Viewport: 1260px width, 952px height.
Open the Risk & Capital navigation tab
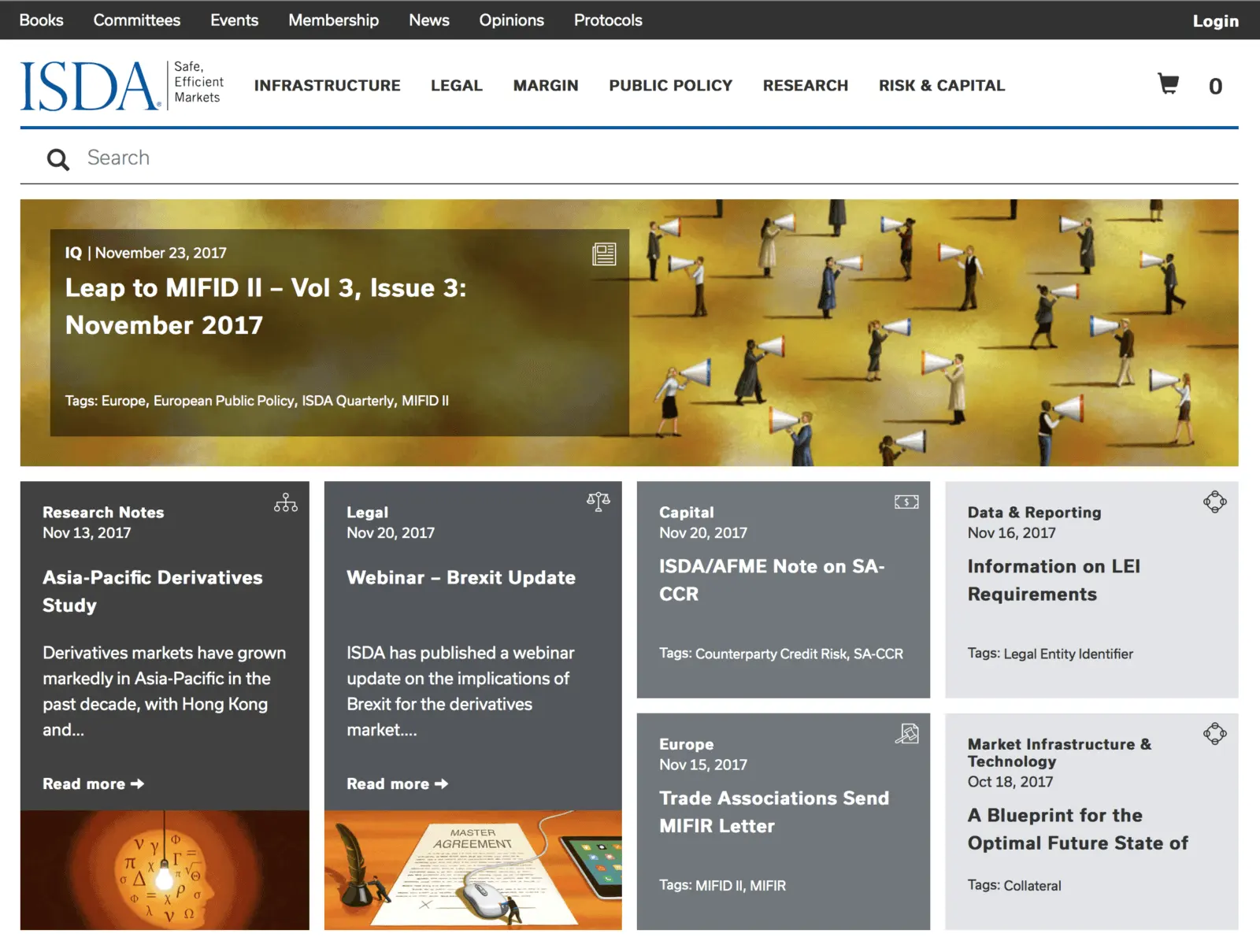(942, 86)
